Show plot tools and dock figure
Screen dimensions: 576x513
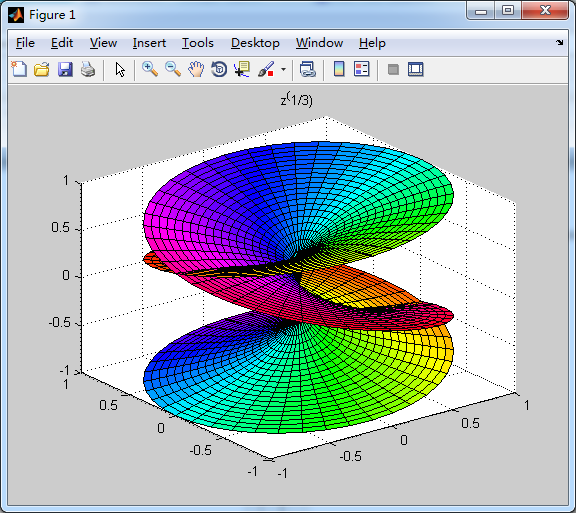tap(416, 69)
